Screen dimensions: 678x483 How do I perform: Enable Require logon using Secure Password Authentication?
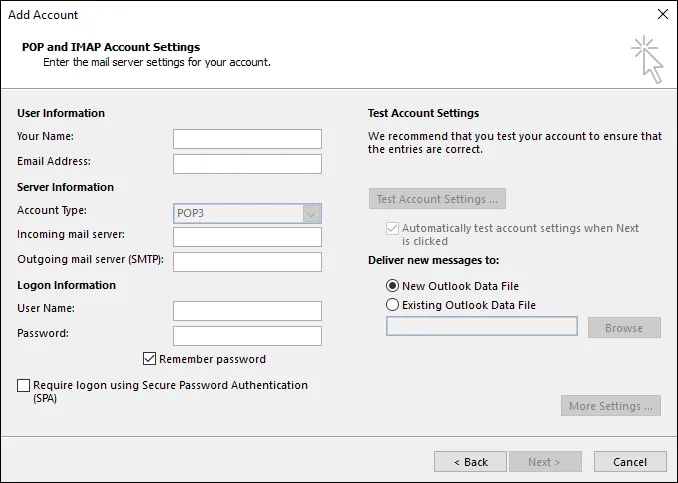(x=23, y=385)
